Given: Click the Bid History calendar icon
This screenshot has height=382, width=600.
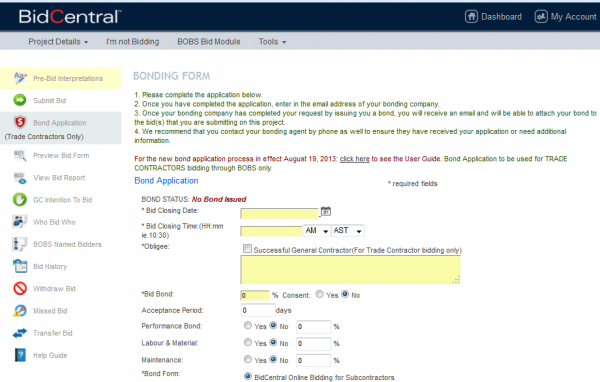Looking at the screenshot, I should click(x=20, y=266).
